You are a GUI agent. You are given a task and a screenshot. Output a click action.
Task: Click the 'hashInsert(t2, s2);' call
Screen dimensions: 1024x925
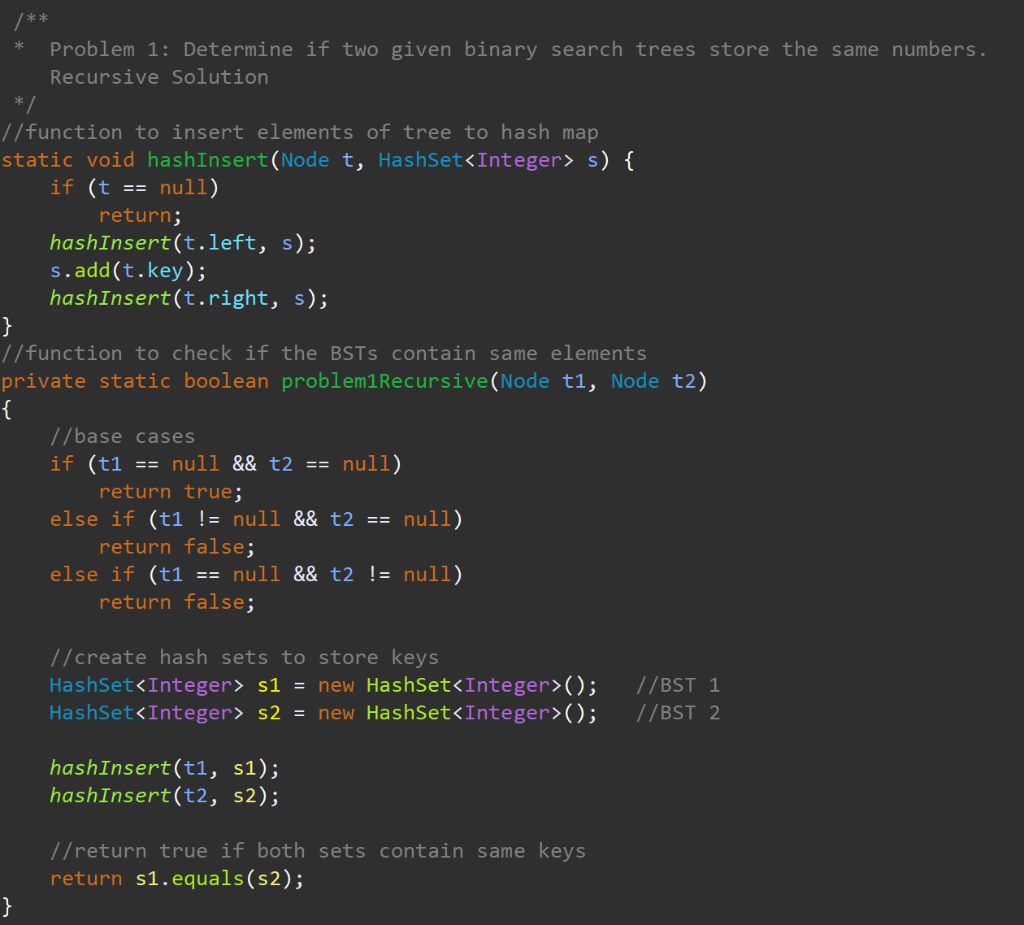tap(165, 796)
